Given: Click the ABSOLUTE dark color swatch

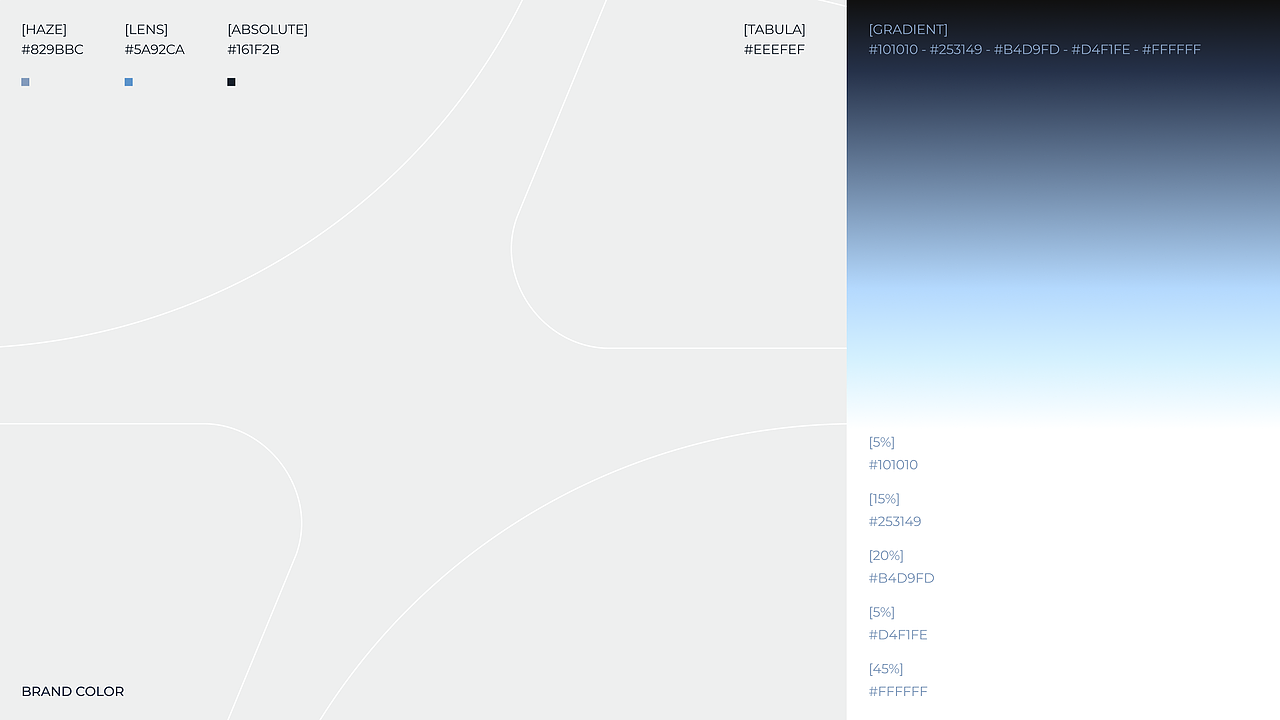Looking at the screenshot, I should point(231,82).
